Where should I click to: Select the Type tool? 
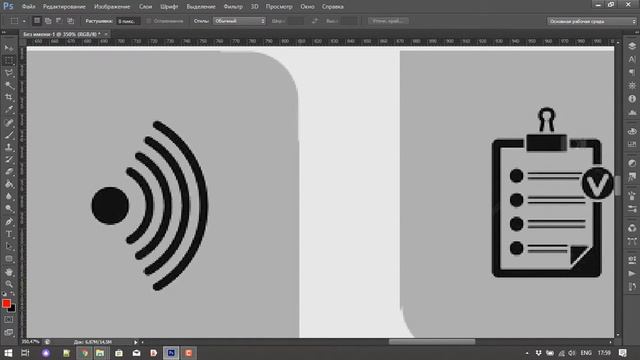(x=9, y=234)
